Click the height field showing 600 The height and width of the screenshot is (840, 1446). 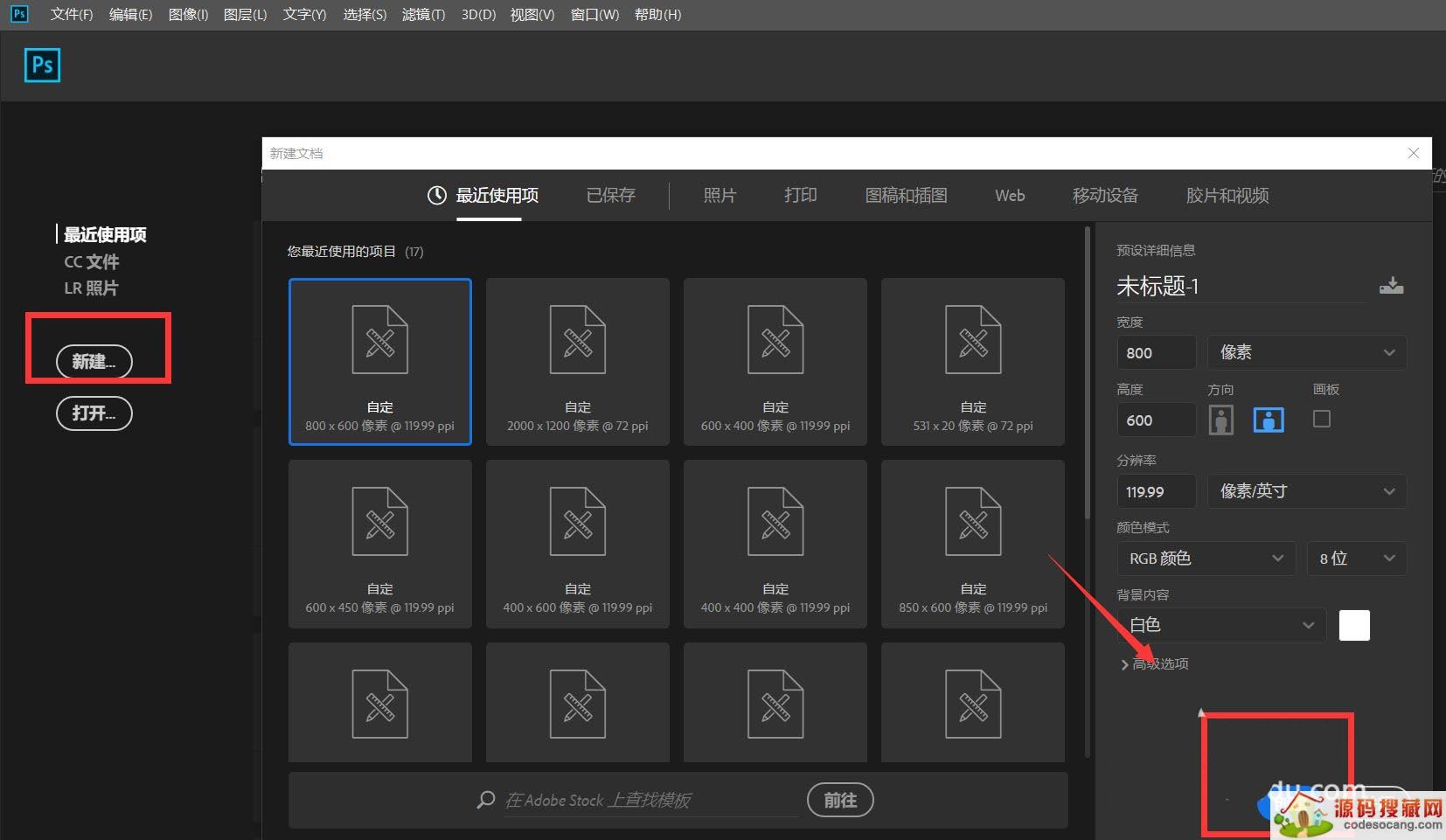tap(1157, 420)
